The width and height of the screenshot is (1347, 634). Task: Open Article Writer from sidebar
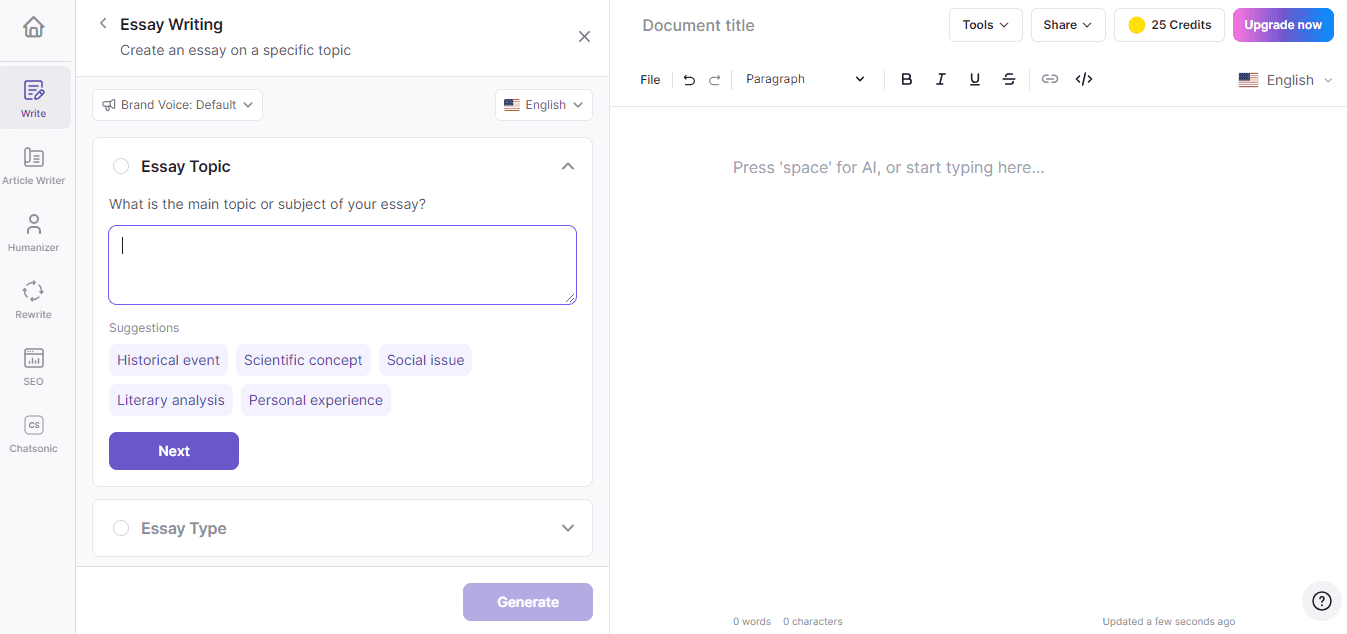click(34, 166)
